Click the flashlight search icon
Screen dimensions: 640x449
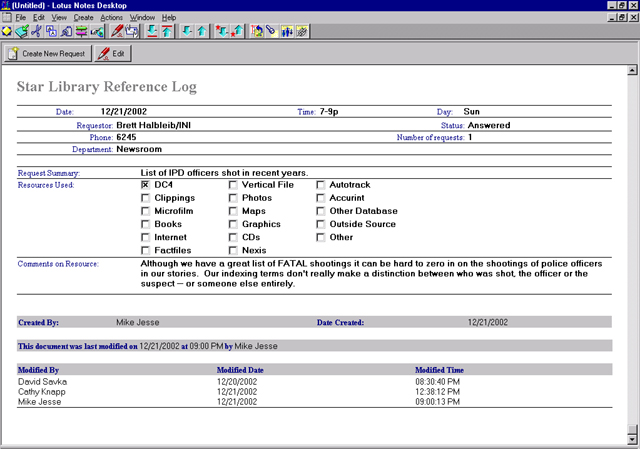271,31
